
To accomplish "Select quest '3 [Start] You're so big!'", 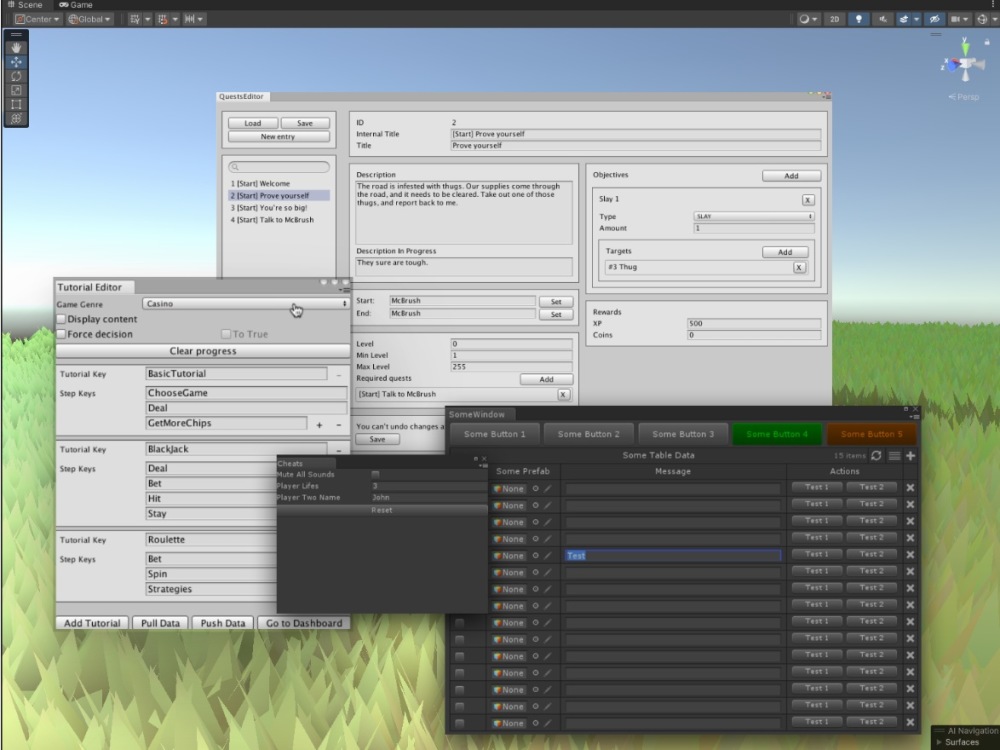I will click(279, 208).
